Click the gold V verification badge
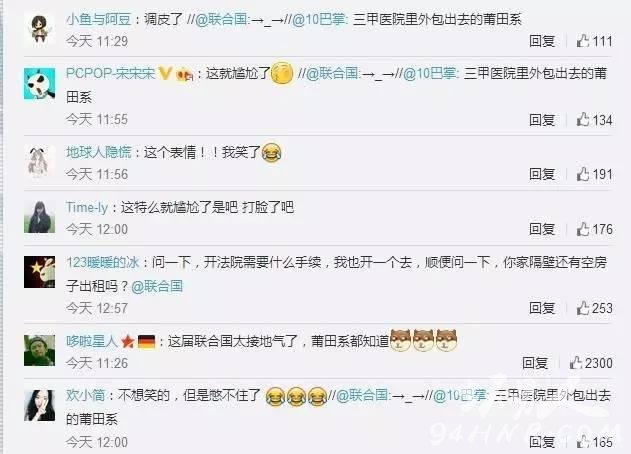This screenshot has width=631, height=454. tap(165, 73)
